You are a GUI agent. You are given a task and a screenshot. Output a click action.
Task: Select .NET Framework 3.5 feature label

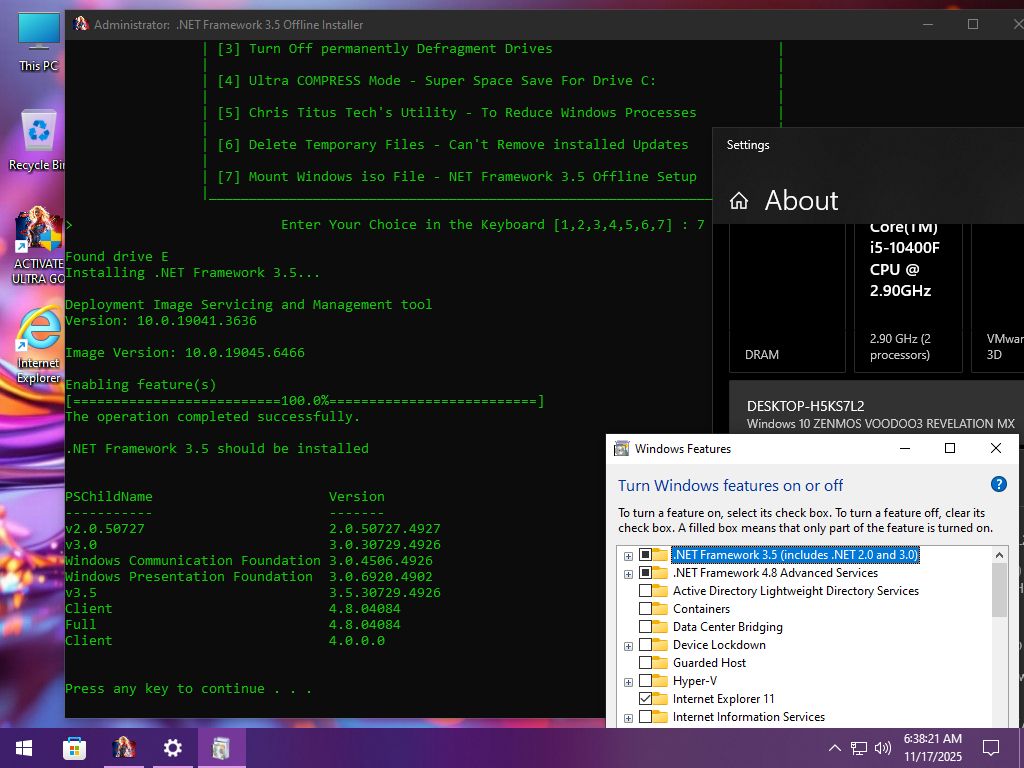pyautogui.click(x=795, y=554)
